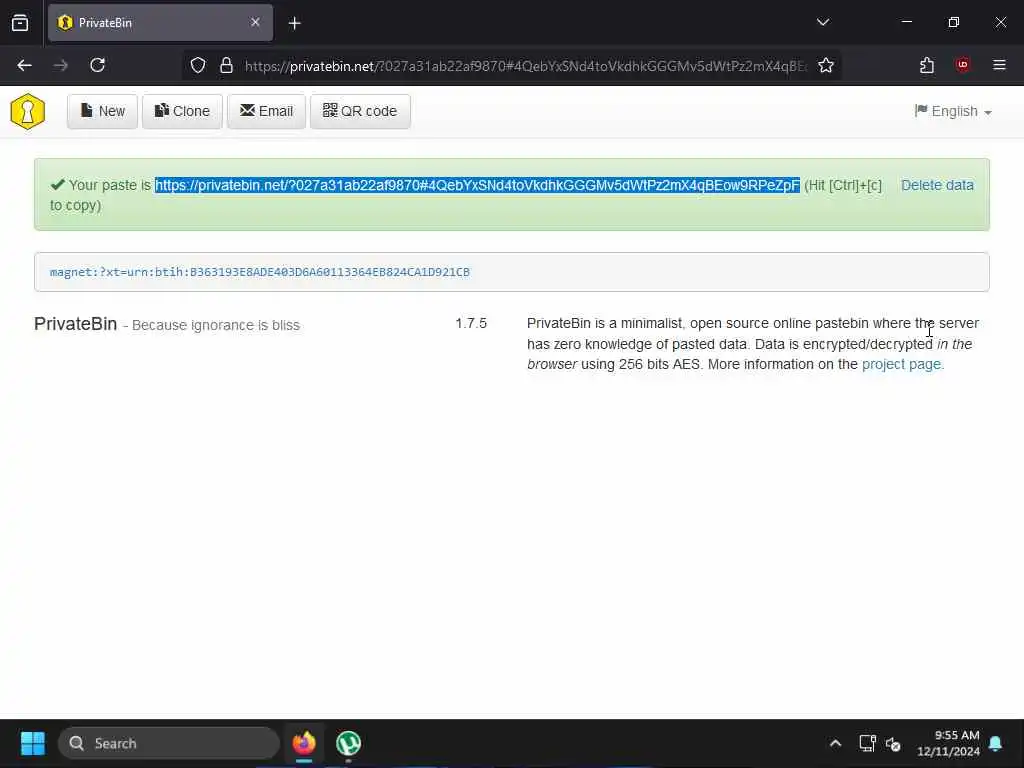Minimize the Firefox window
The image size is (1024, 768).
click(906, 22)
